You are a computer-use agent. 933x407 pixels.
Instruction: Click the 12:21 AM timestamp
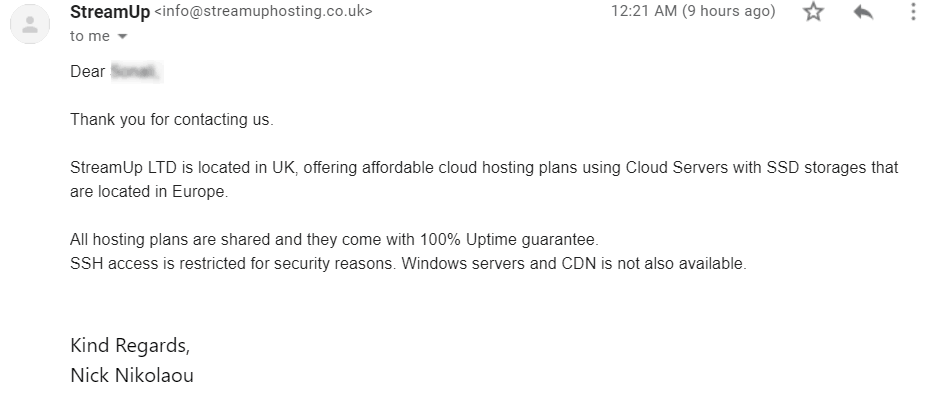(644, 11)
